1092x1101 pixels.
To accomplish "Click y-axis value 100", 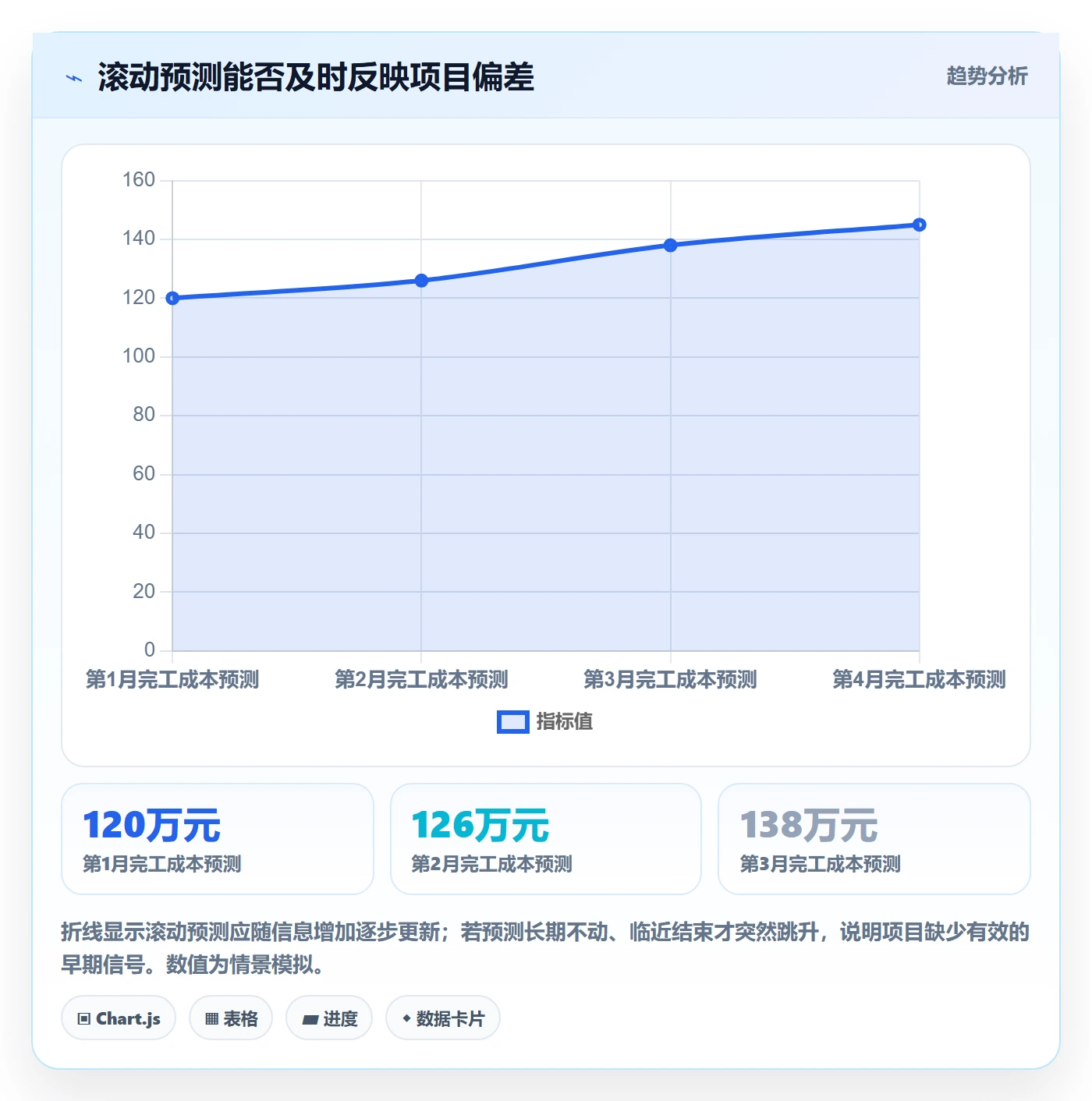I will point(139,356).
